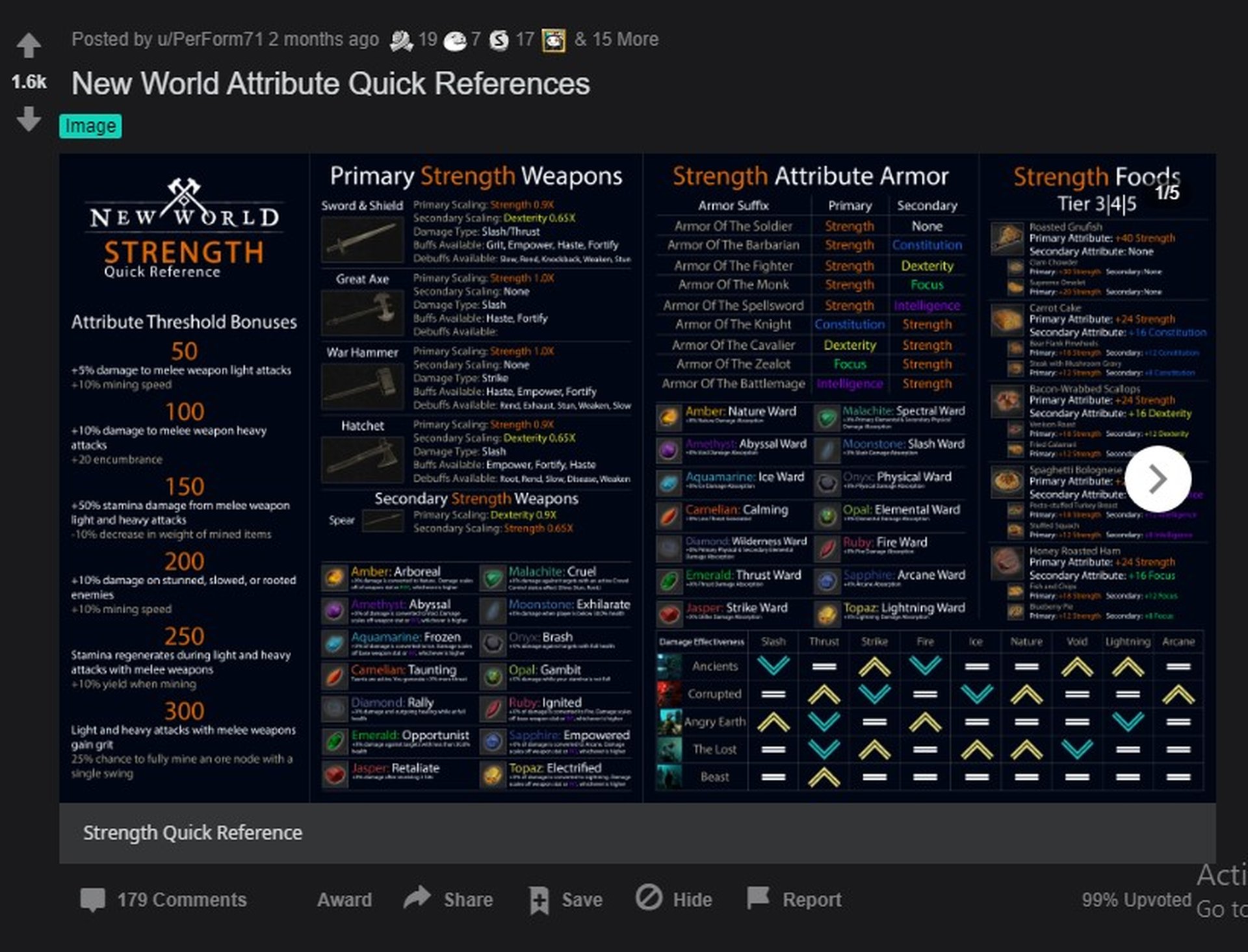This screenshot has height=952, width=1248.
Task: Advance to next gallery image
Action: [1158, 479]
